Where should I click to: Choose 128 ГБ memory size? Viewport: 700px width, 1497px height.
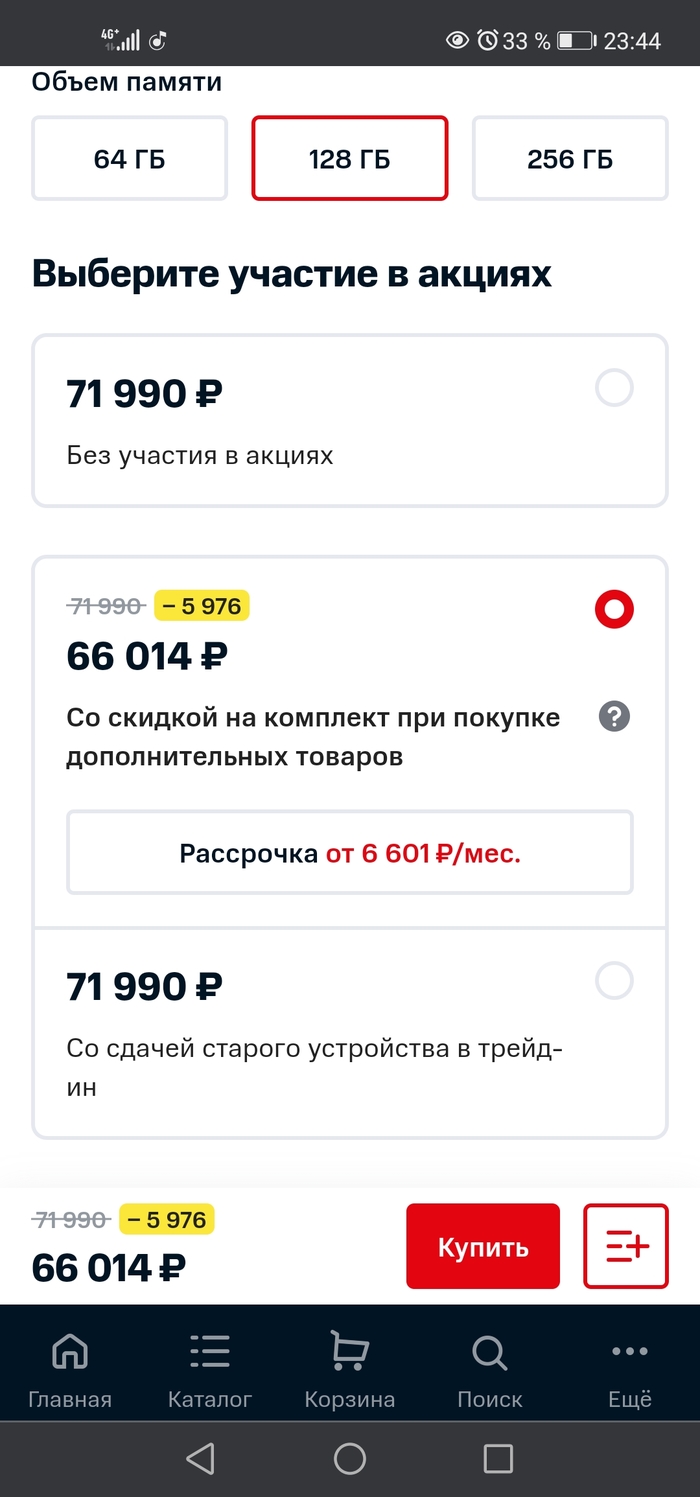pyautogui.click(x=349, y=159)
